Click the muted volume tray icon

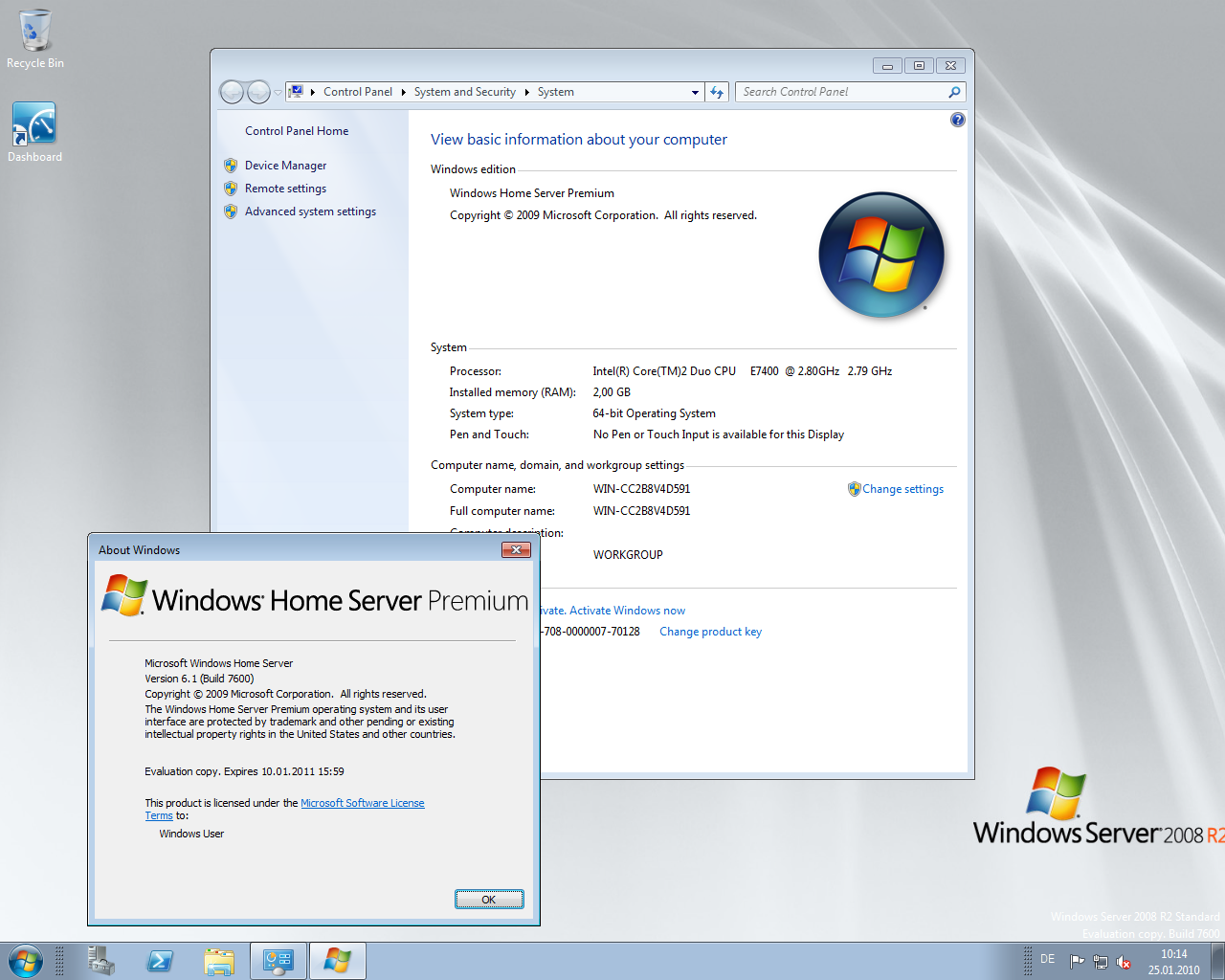(1124, 962)
